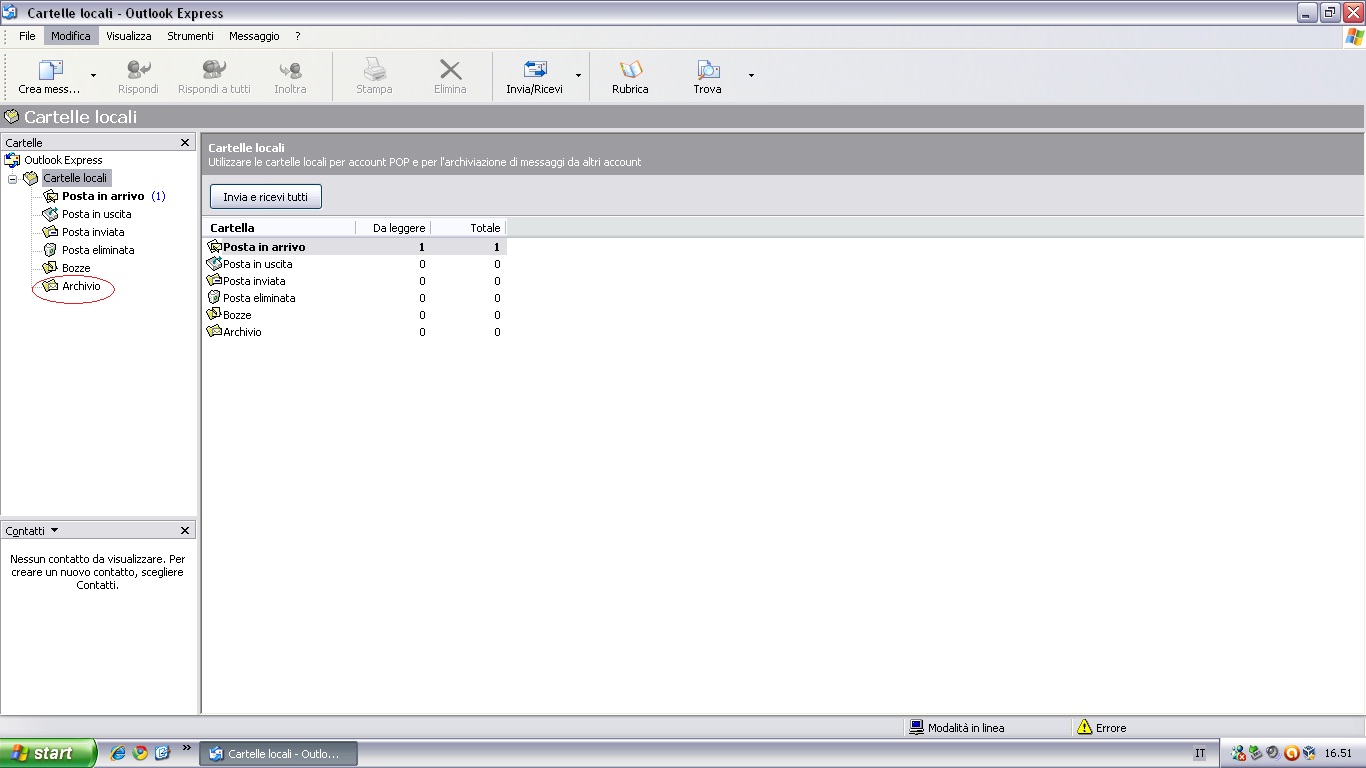Sort by the Cartella column header

279,228
